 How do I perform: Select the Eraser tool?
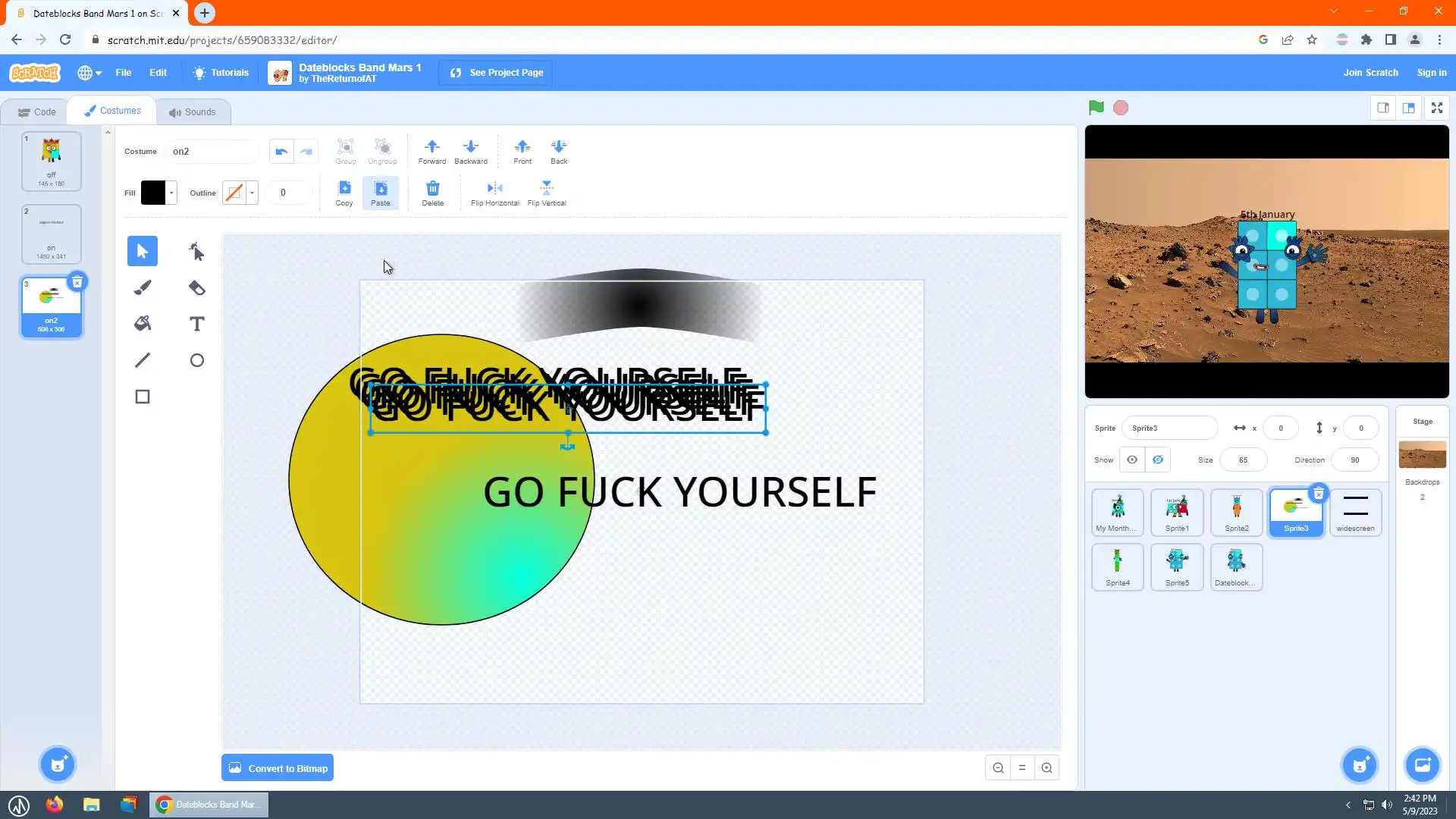click(196, 287)
